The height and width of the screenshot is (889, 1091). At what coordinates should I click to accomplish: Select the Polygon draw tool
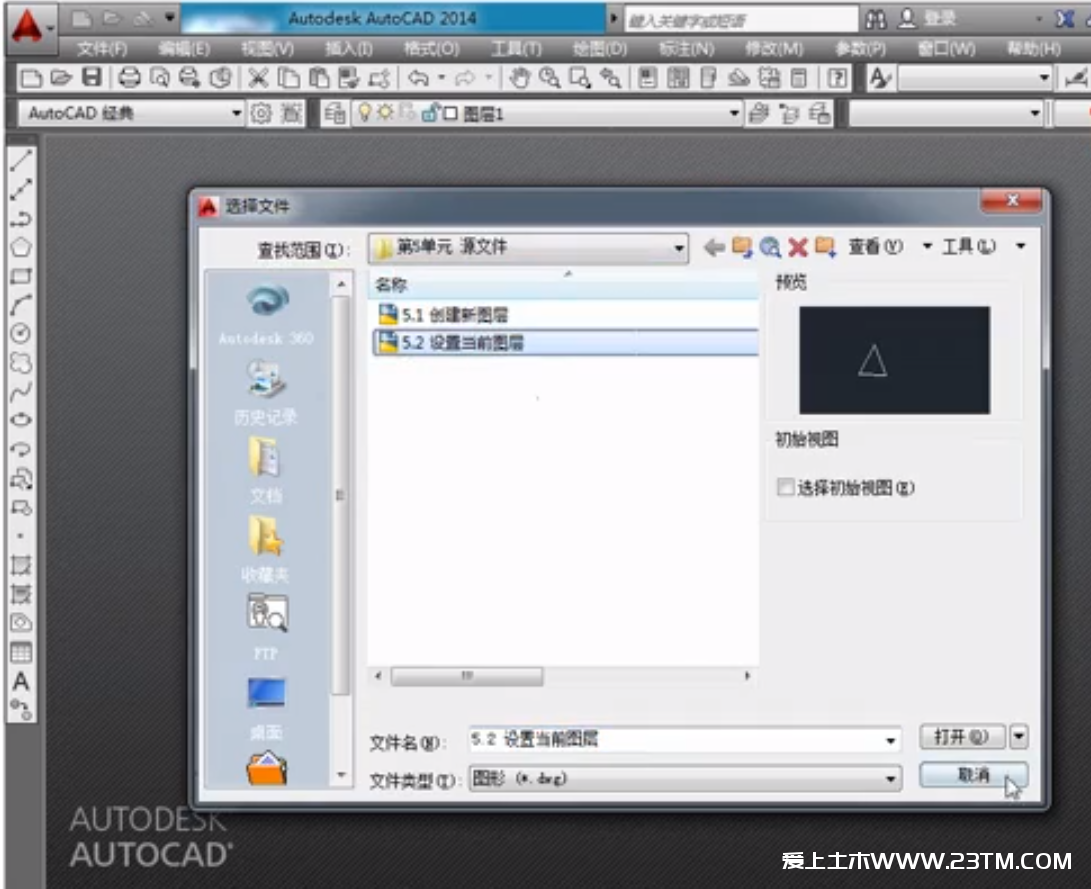[20, 247]
